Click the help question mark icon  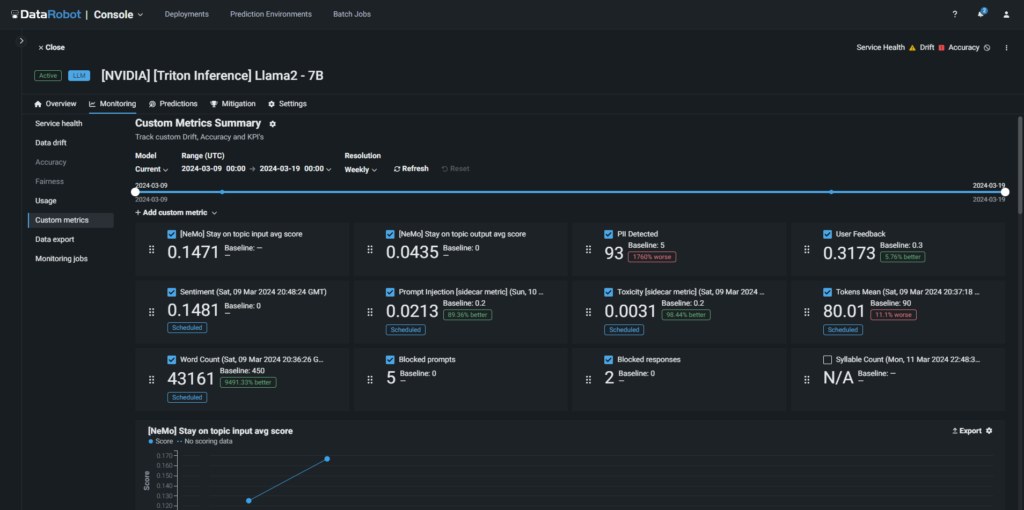pyautogui.click(x=954, y=14)
